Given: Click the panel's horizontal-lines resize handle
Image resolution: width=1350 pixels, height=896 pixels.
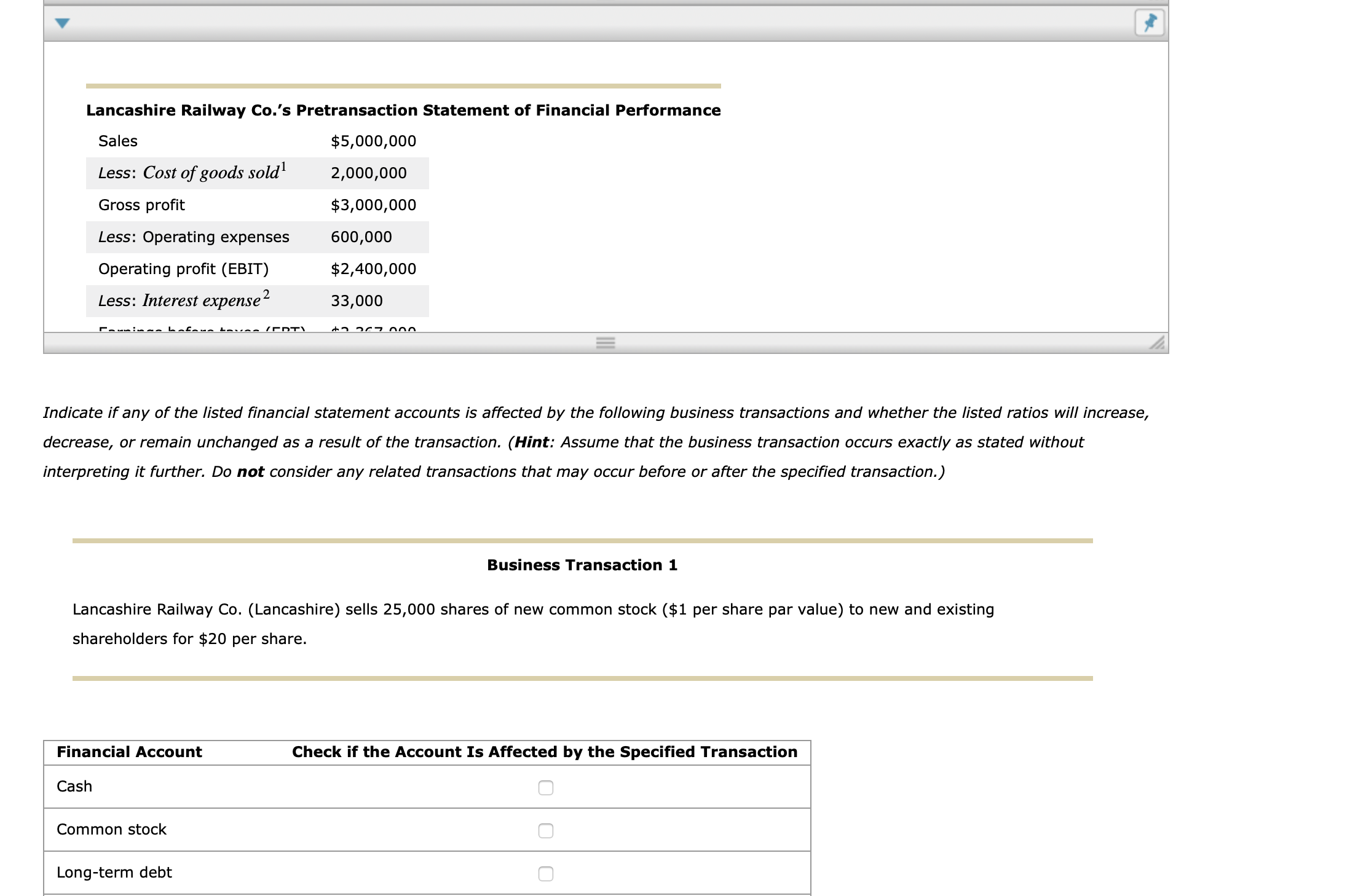Looking at the screenshot, I should click(606, 344).
